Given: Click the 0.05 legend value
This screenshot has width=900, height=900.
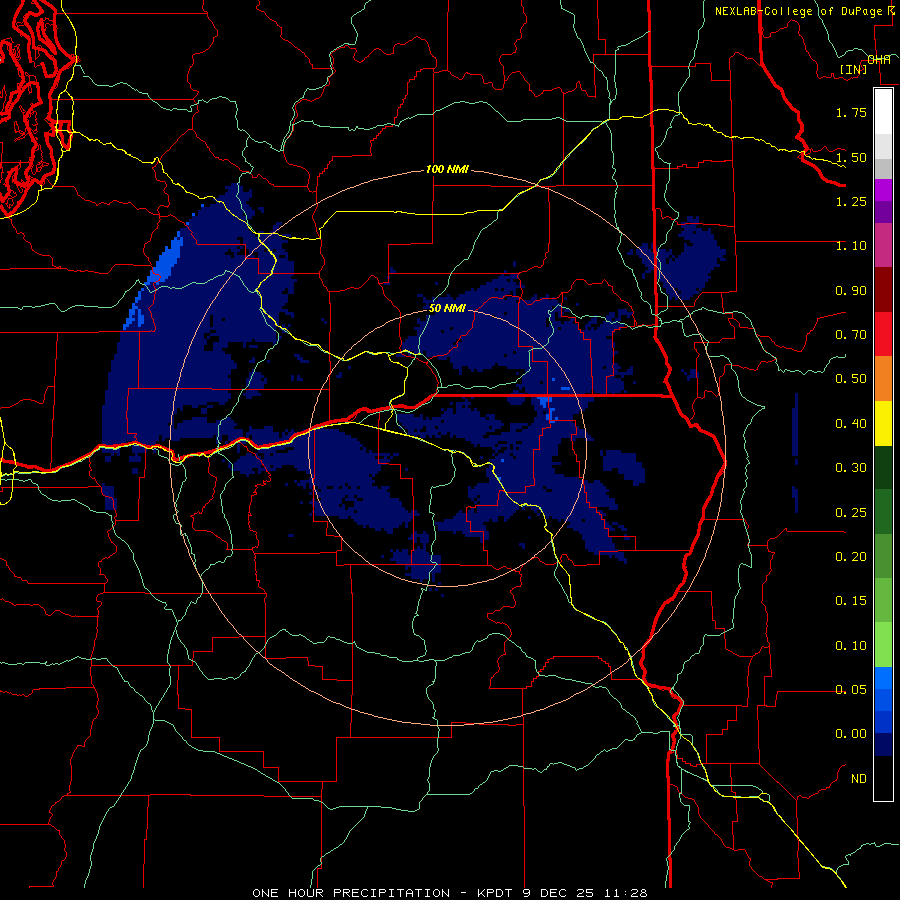Looking at the screenshot, I should (851, 690).
